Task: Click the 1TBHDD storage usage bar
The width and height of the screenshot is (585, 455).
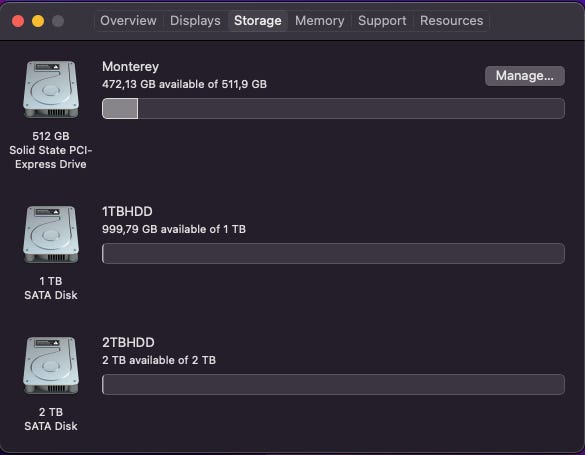Action: coord(333,253)
